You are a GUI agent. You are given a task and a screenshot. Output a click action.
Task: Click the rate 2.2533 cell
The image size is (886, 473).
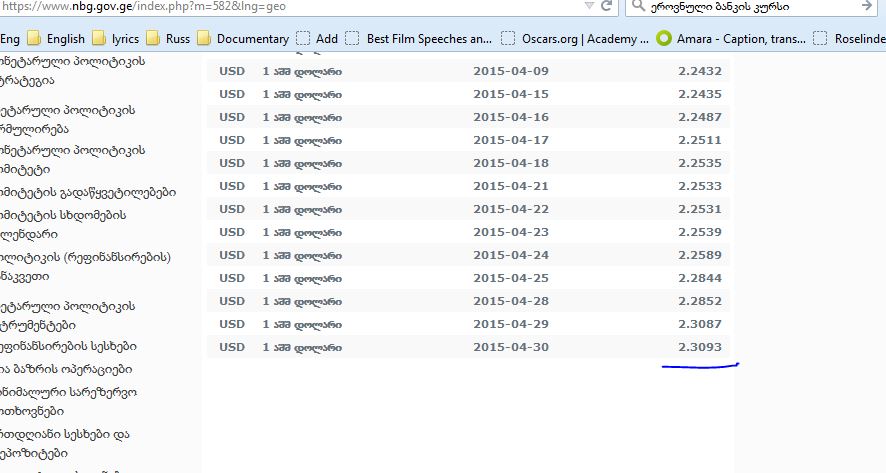point(700,186)
